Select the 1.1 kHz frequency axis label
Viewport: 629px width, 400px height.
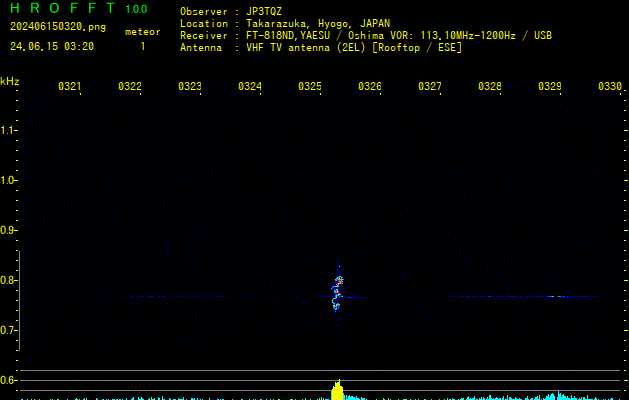9,130
